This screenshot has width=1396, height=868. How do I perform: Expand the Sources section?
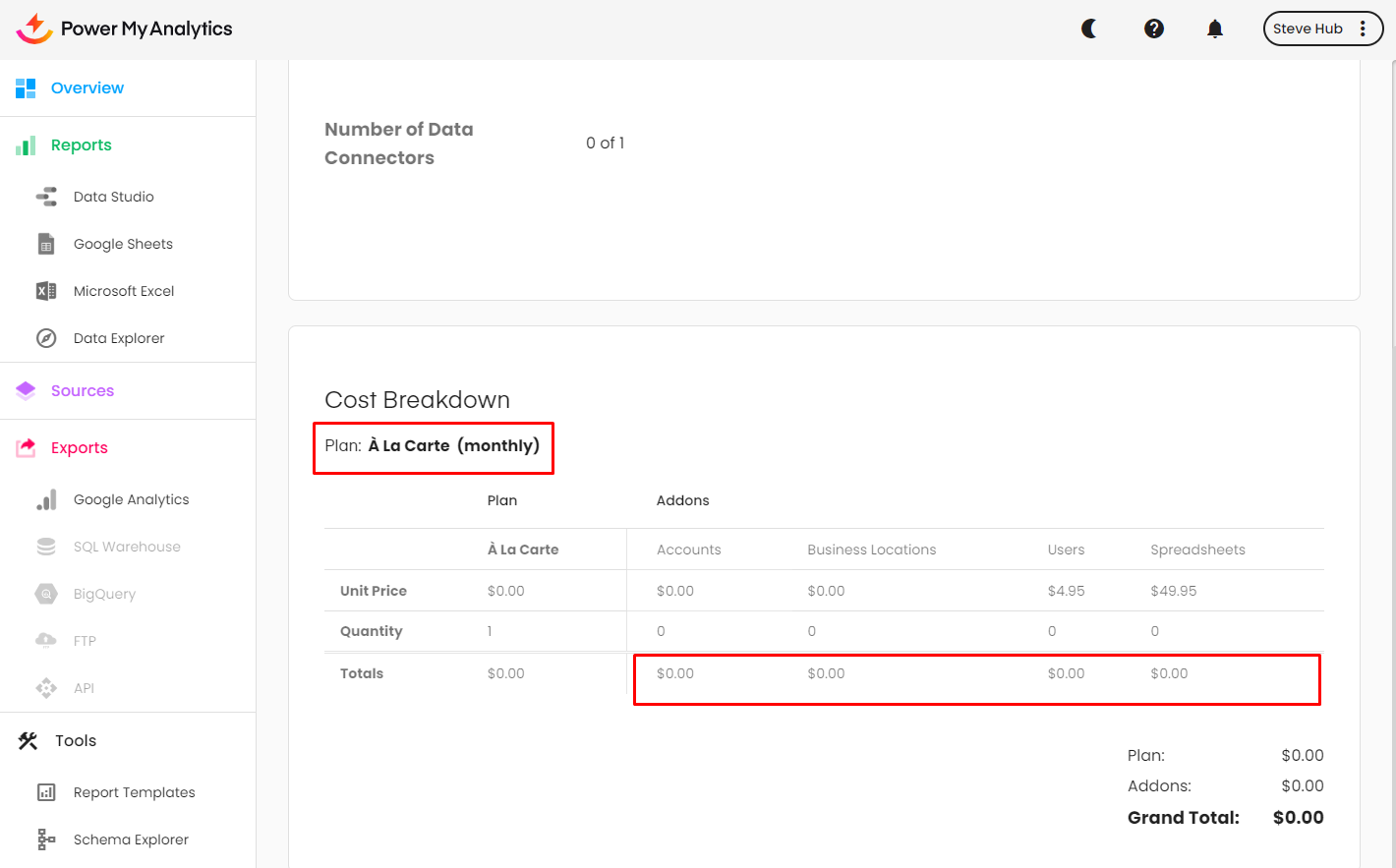pos(83,391)
